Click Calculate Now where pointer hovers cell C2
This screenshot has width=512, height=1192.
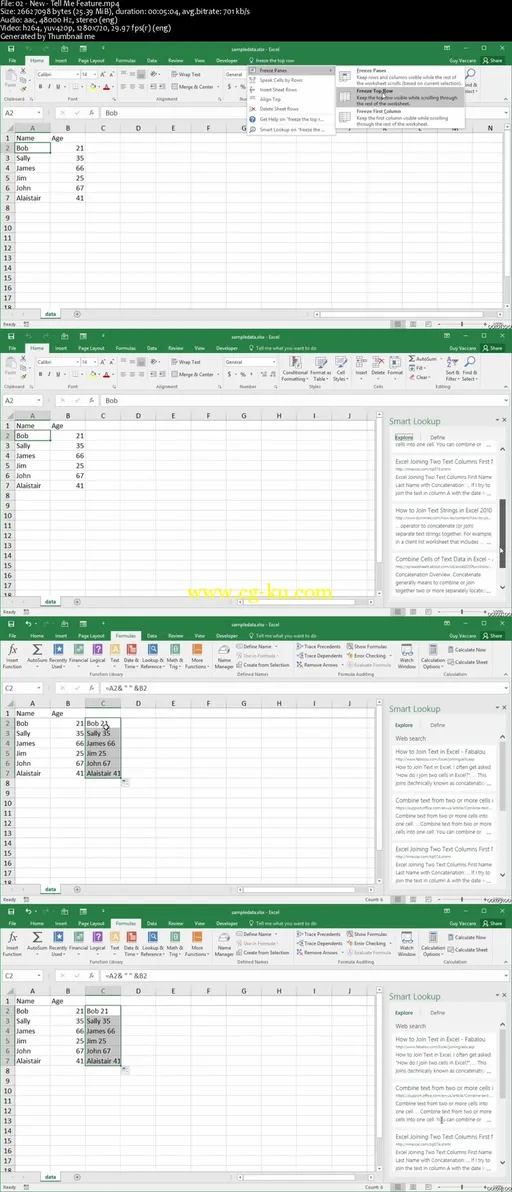coord(468,651)
